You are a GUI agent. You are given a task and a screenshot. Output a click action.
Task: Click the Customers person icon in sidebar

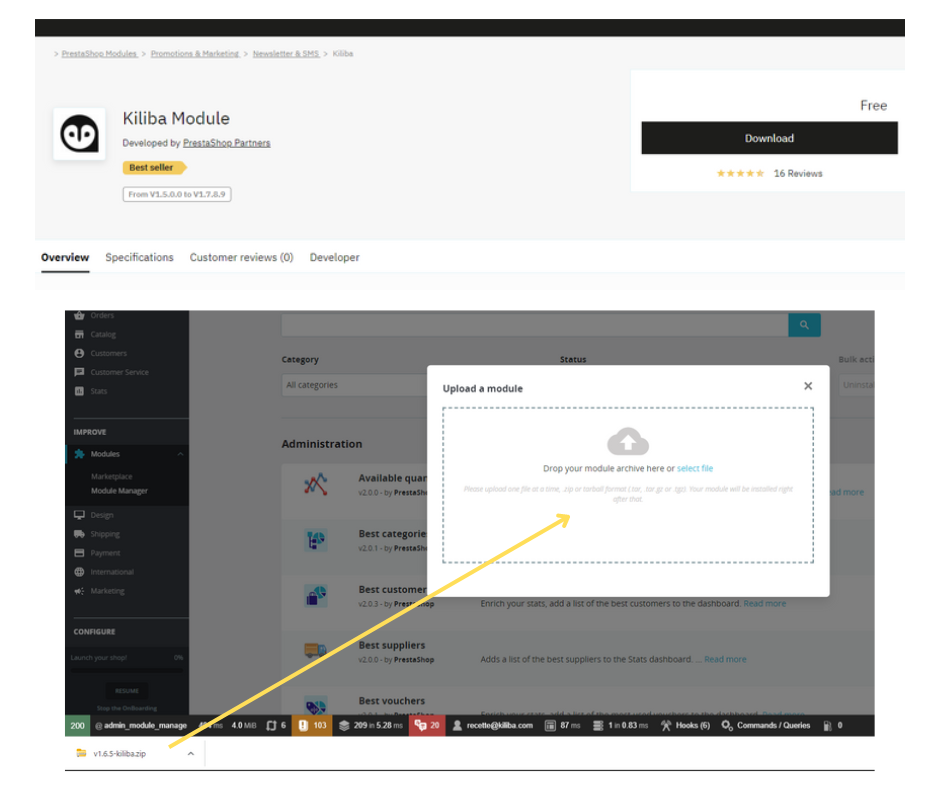tap(79, 353)
